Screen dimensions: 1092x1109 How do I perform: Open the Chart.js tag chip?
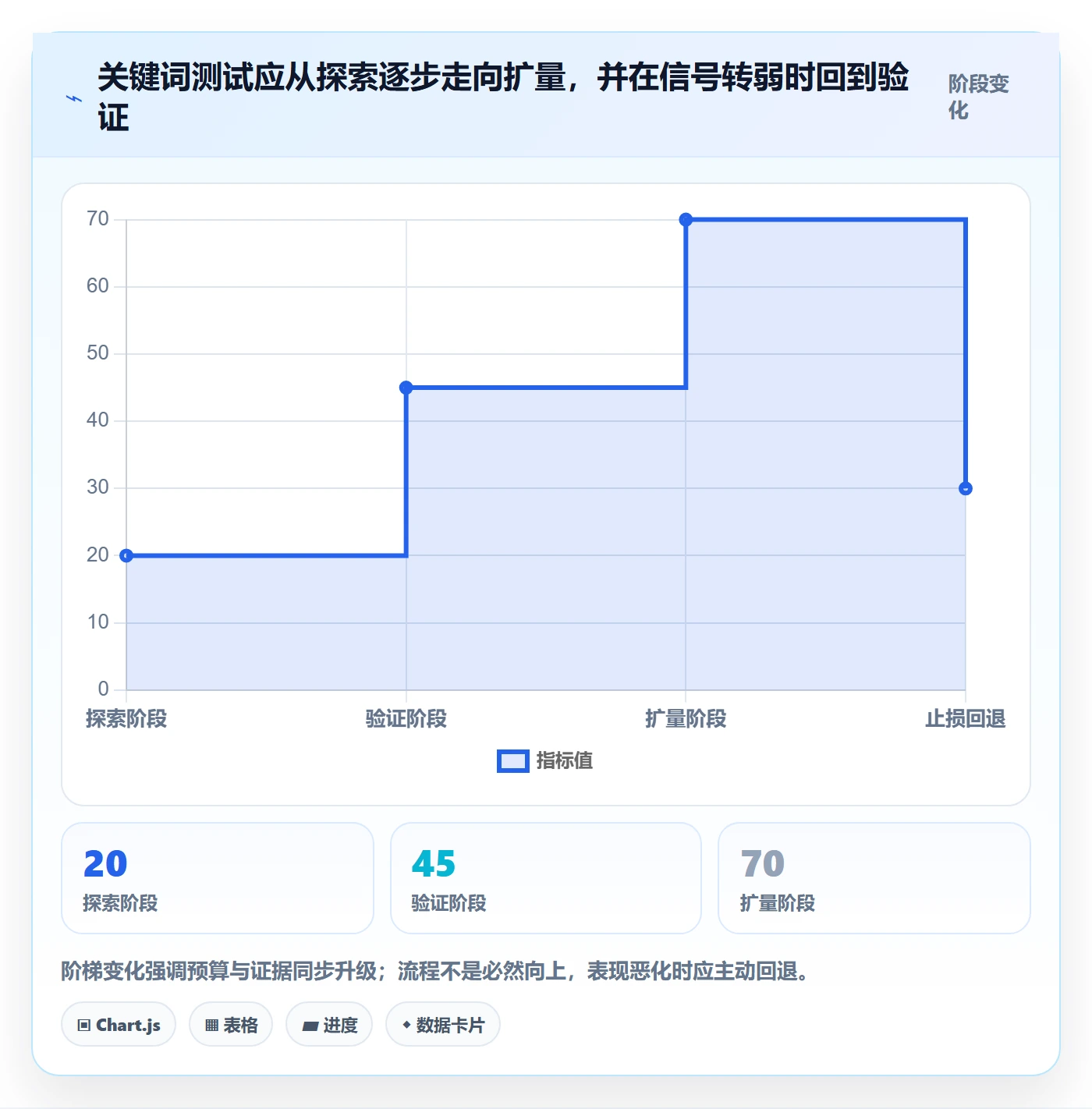pyautogui.click(x=119, y=1025)
